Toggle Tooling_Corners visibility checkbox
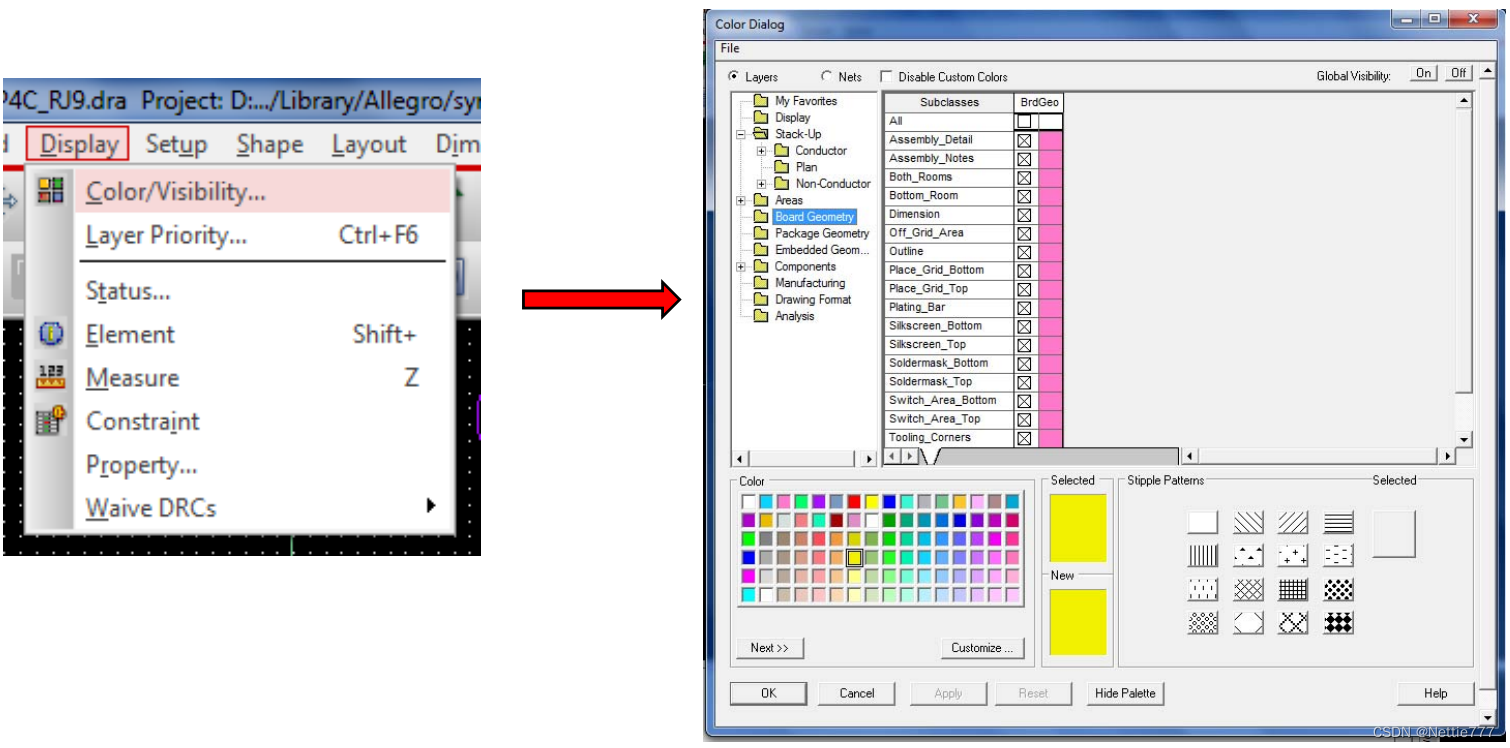Viewport: 1510px width, 748px height. tap(1024, 438)
